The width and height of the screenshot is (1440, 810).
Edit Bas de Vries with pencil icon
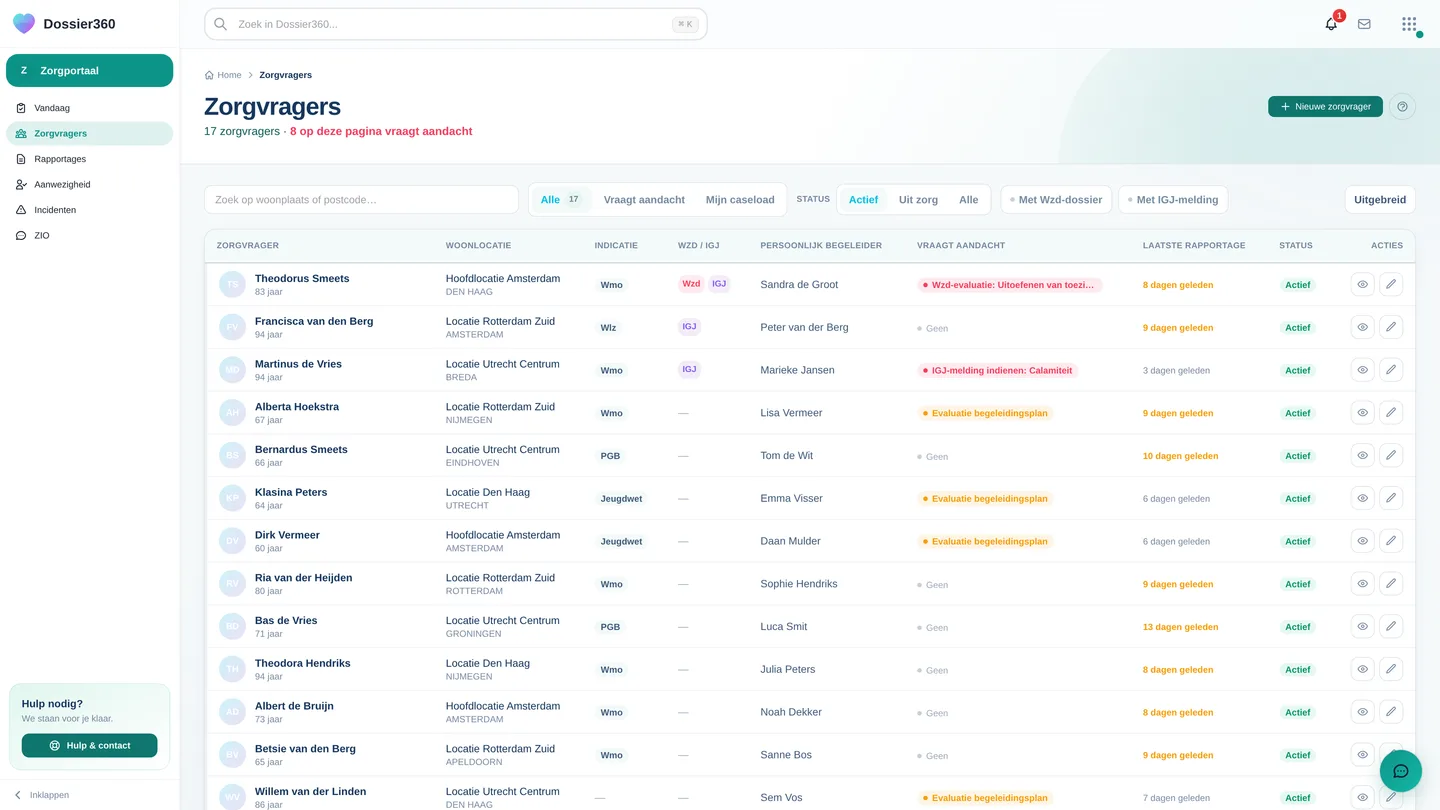(x=1390, y=627)
